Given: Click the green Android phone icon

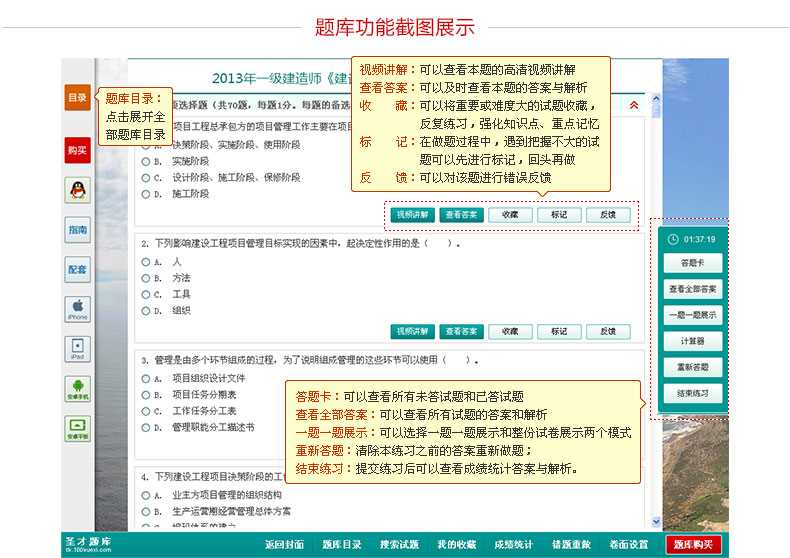Looking at the screenshot, I should tap(77, 388).
